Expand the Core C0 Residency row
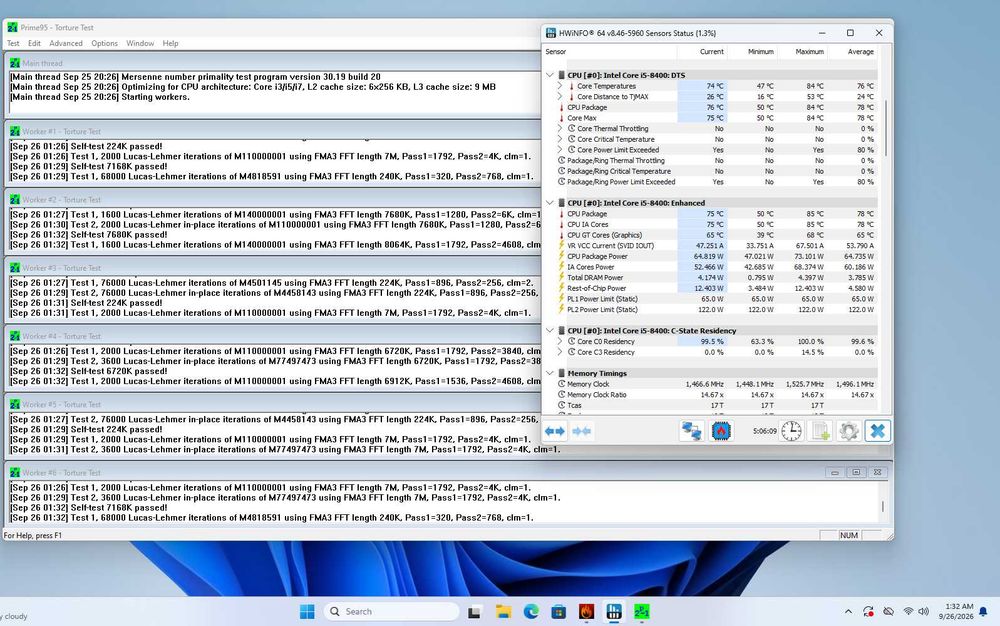The image size is (1000, 626). coord(560,342)
